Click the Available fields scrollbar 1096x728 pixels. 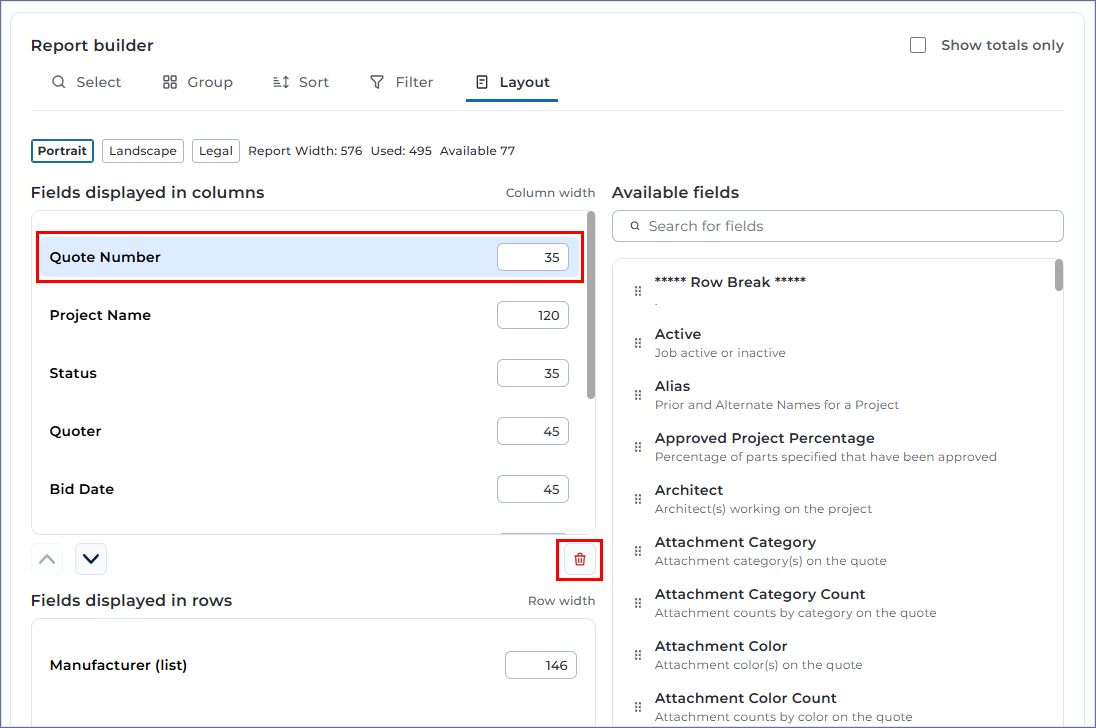pos(1059,275)
